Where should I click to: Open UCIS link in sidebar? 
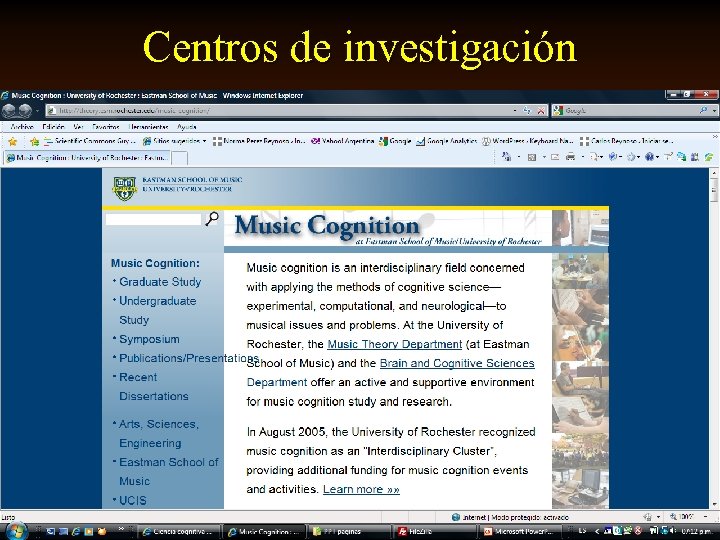133,501
